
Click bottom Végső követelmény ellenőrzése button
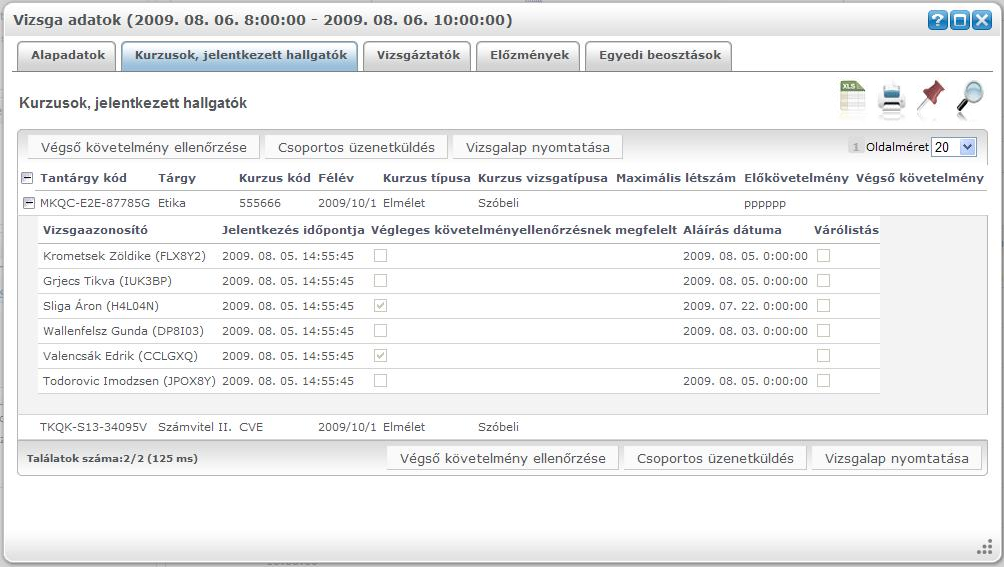coord(503,458)
